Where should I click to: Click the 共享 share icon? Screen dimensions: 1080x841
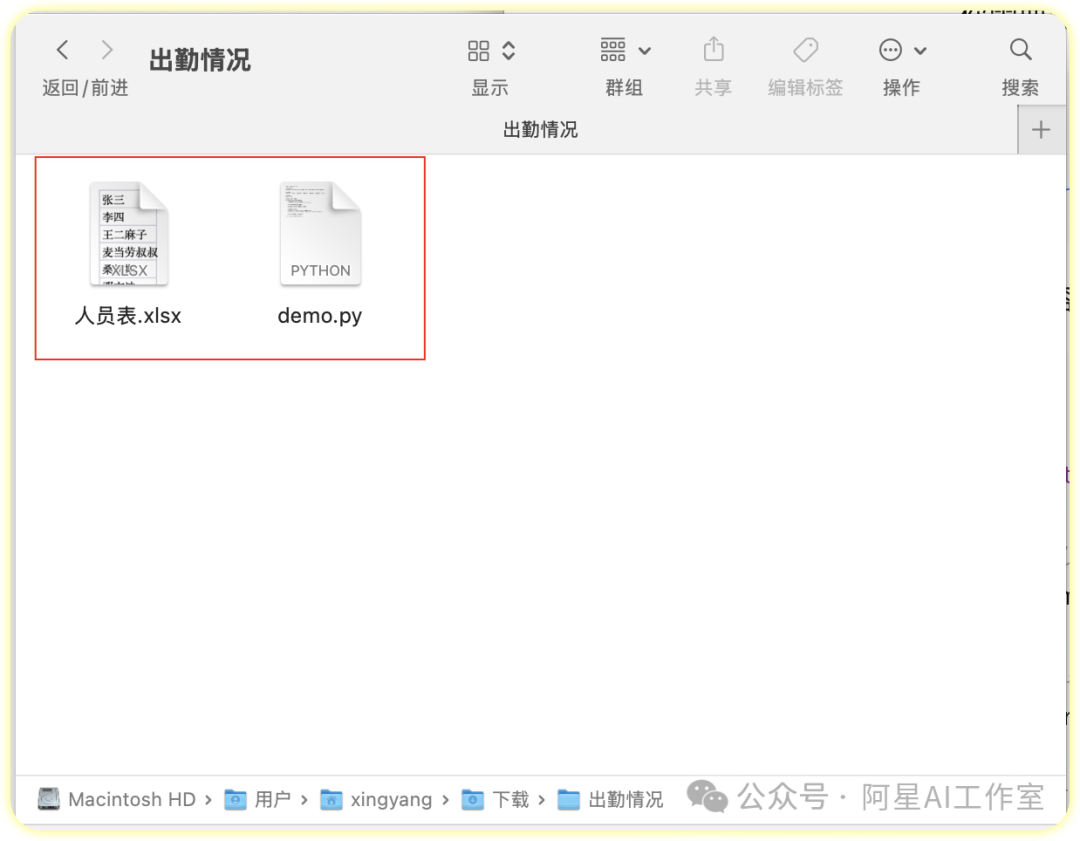[714, 50]
